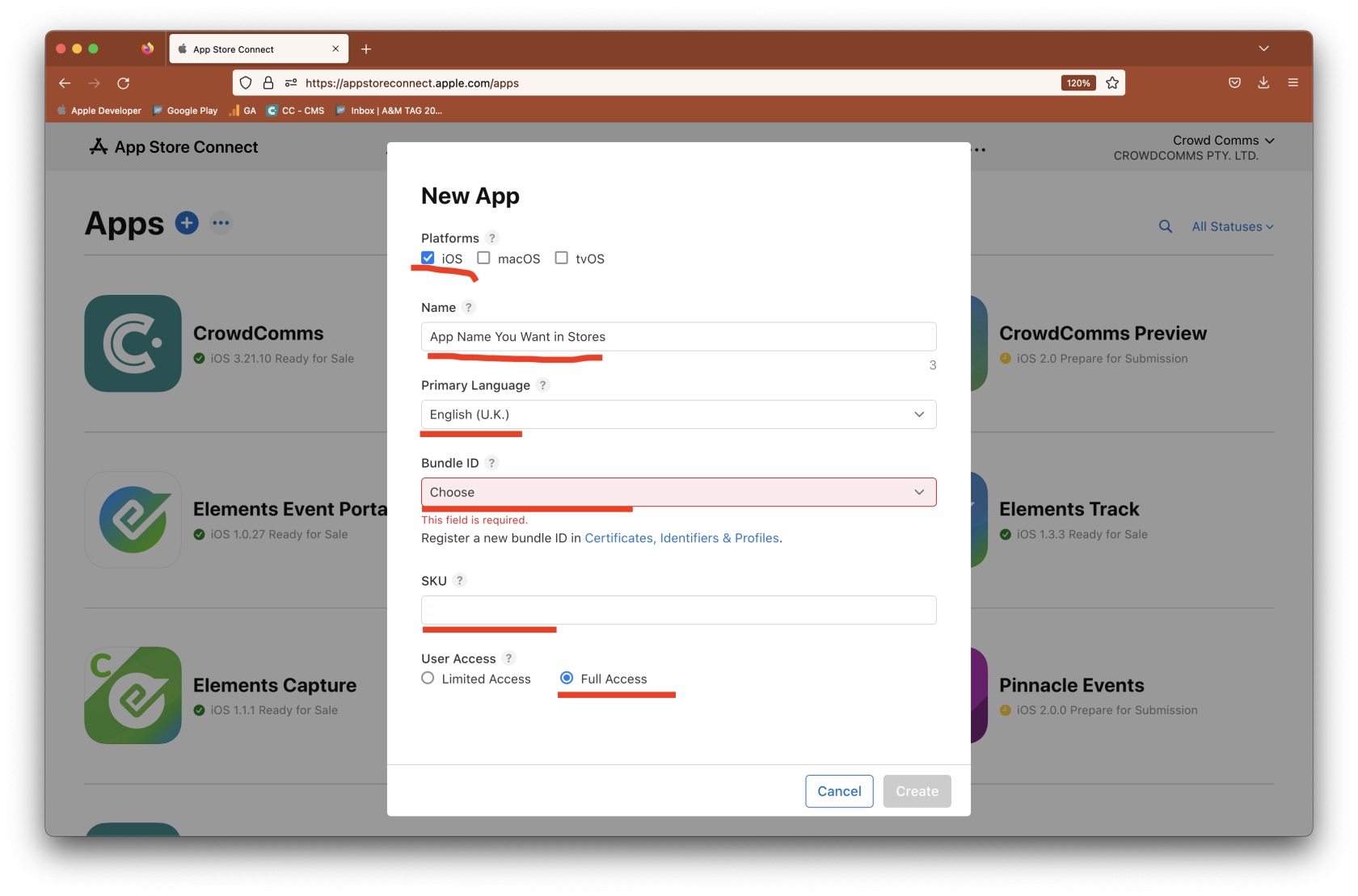This screenshot has width=1358, height=896.
Task: Click the Bundle ID help icon
Action: tap(491, 463)
